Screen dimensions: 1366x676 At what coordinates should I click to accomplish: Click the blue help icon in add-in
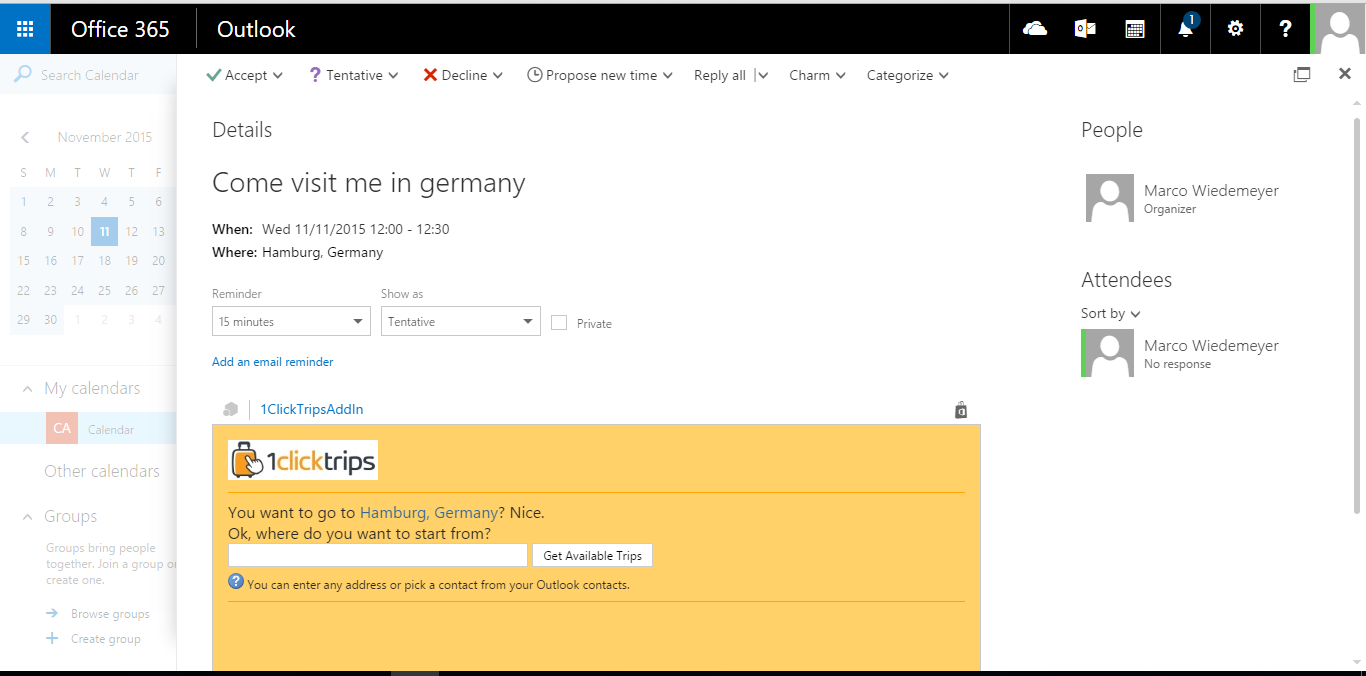[x=236, y=581]
